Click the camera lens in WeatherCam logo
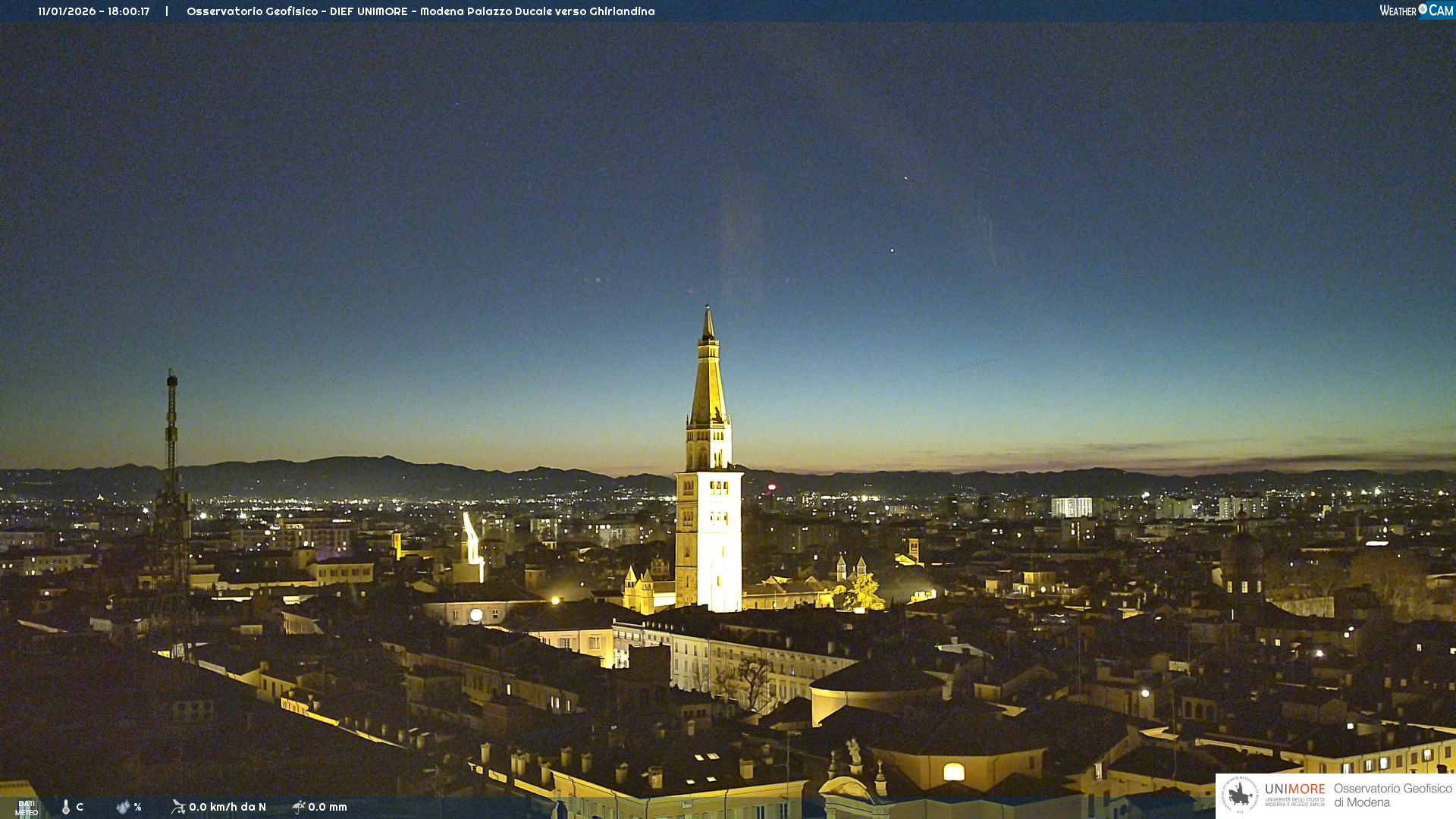The image size is (1456, 819). (x=1423, y=9)
